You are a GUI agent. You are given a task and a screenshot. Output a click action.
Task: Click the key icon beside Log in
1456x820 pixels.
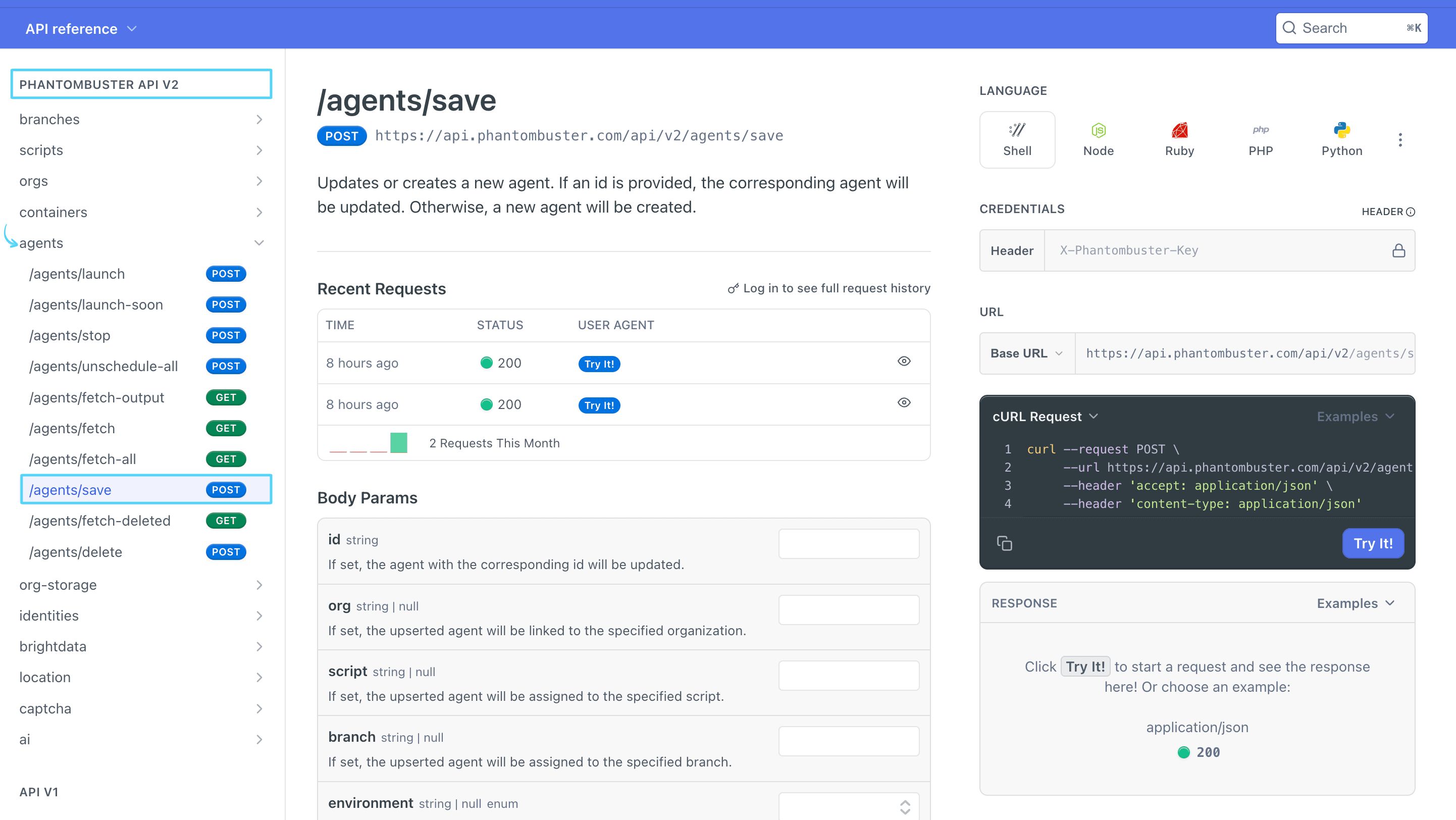[x=733, y=288]
